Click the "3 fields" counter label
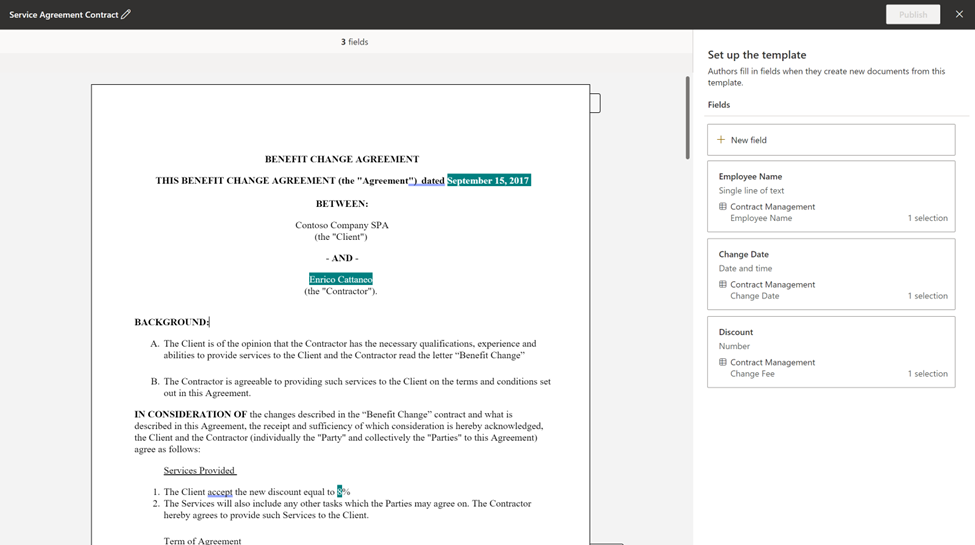Screen dimensions: 975x545 354,42
